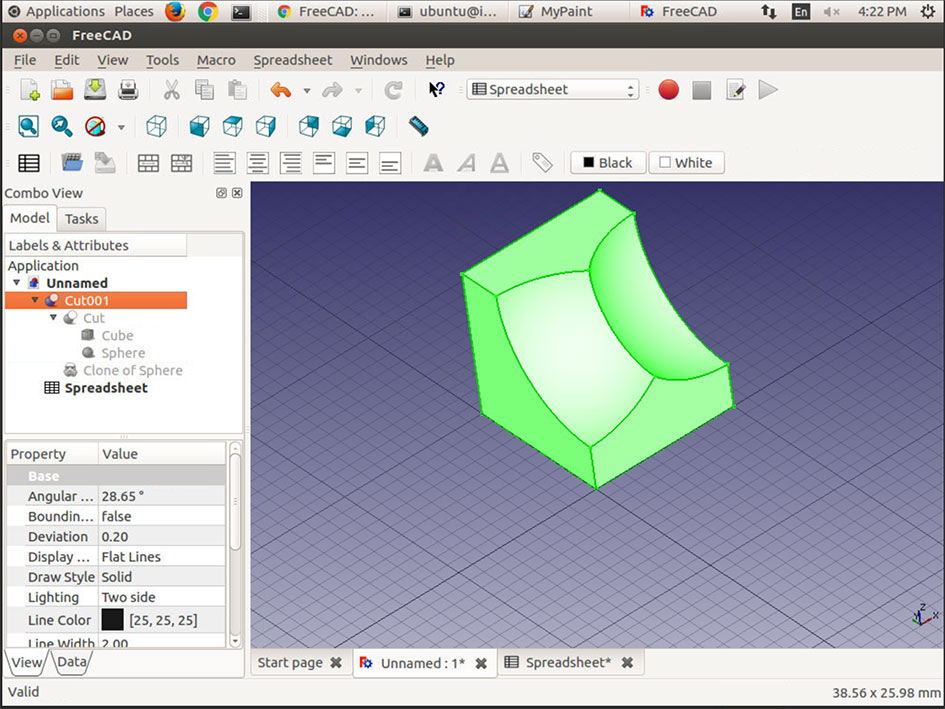Screen dimensions: 945x709
Task: Open the Macro menu
Action: 216,60
